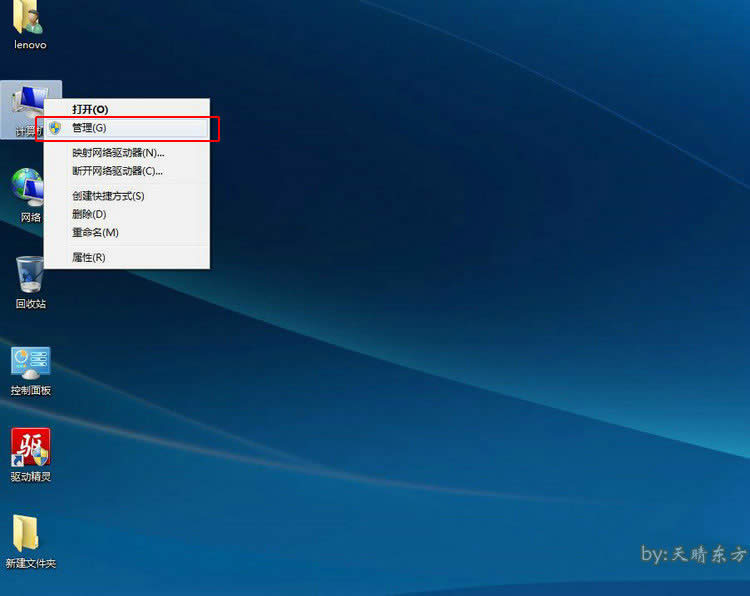Click the 控制面板 text label
750x596 pixels.
click(x=31, y=390)
